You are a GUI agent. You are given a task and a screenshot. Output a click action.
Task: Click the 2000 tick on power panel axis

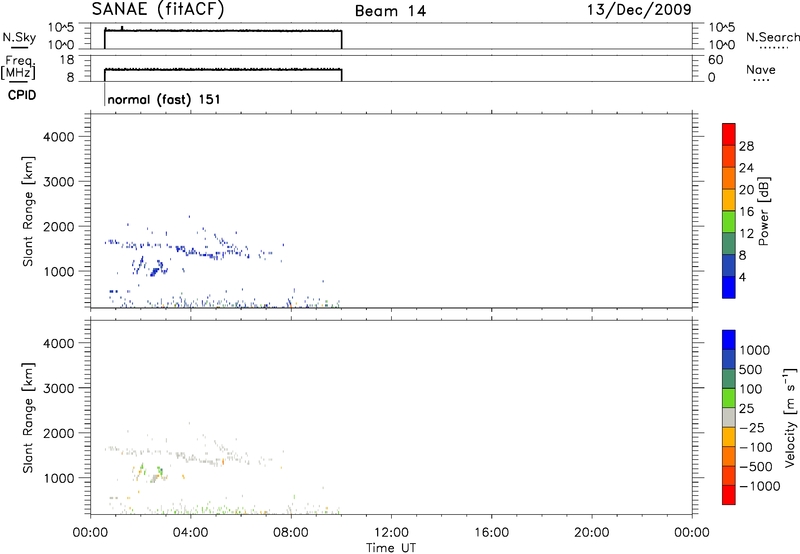tap(59, 227)
